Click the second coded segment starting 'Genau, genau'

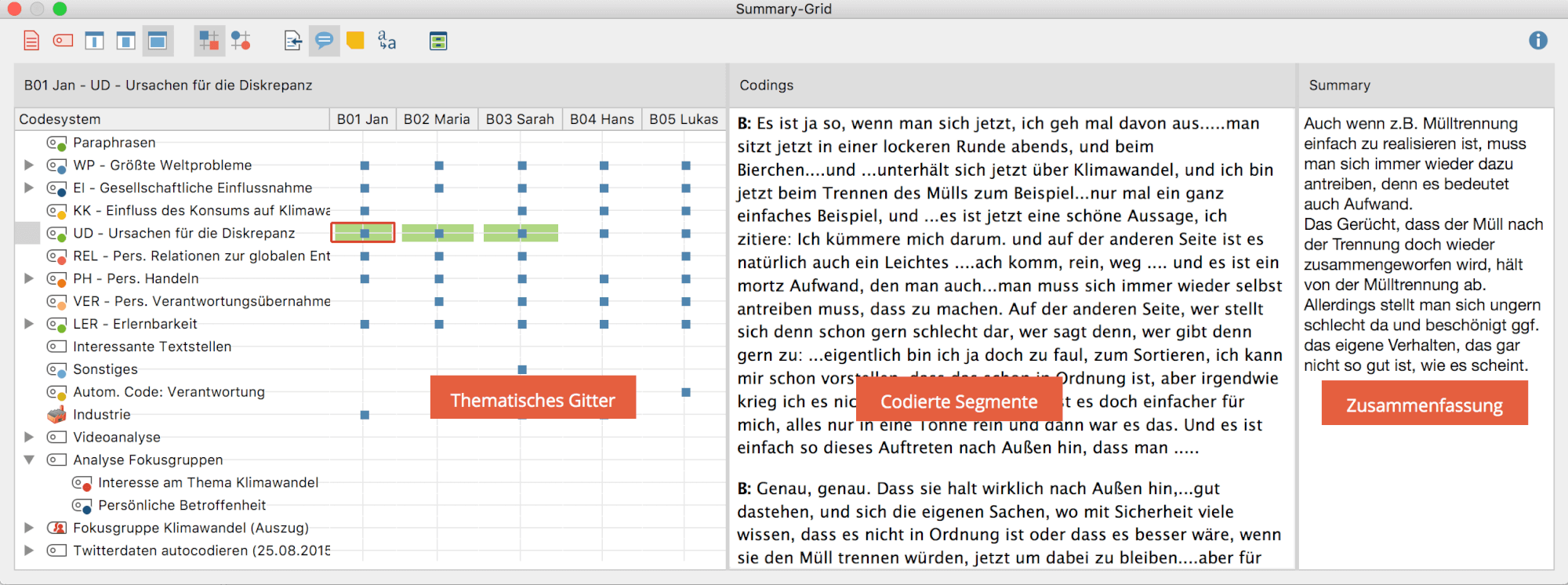coord(1009,523)
